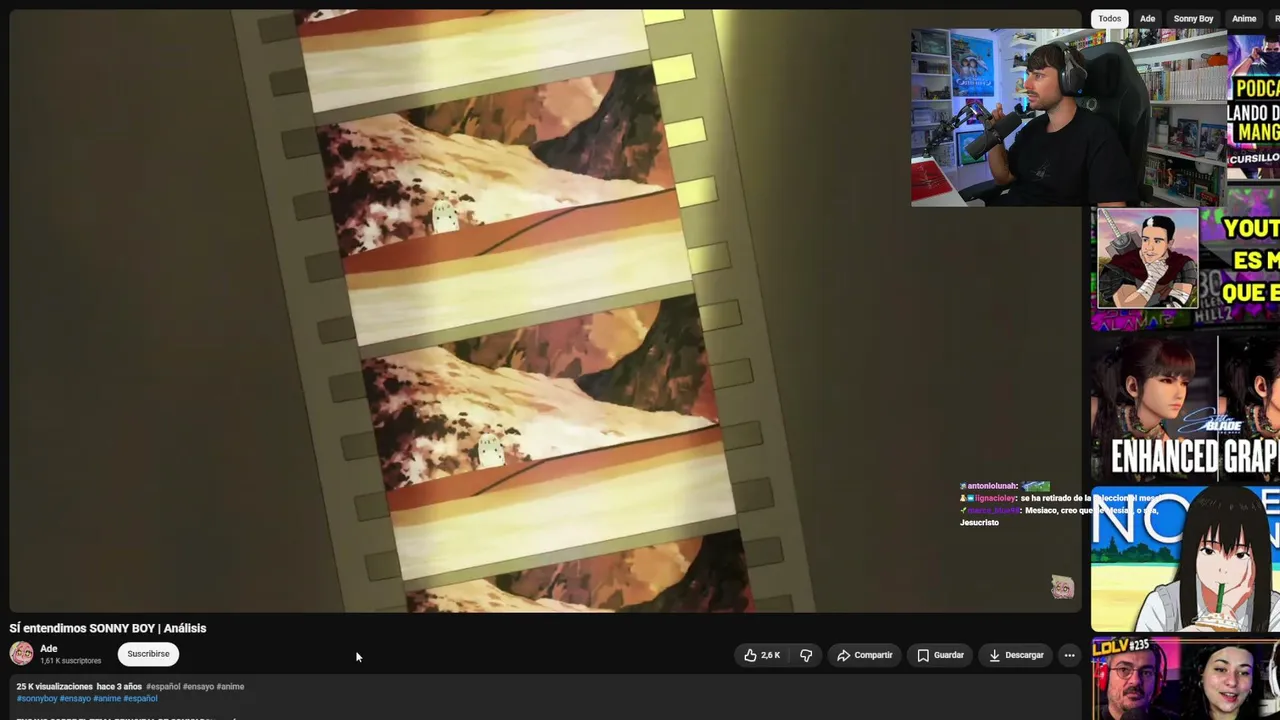Open the Ade channel avatar
The image size is (1280, 720).
[x=21, y=654]
